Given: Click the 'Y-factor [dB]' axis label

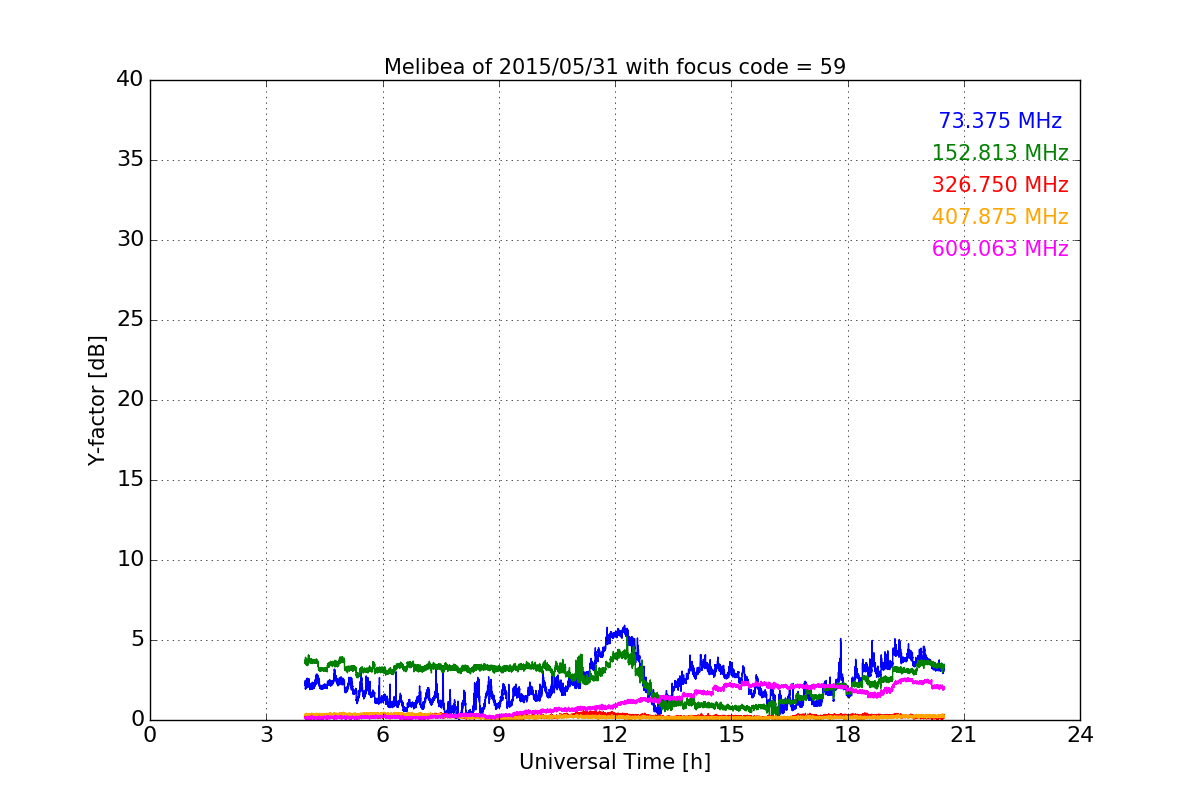Looking at the screenshot, I should [x=97, y=400].
